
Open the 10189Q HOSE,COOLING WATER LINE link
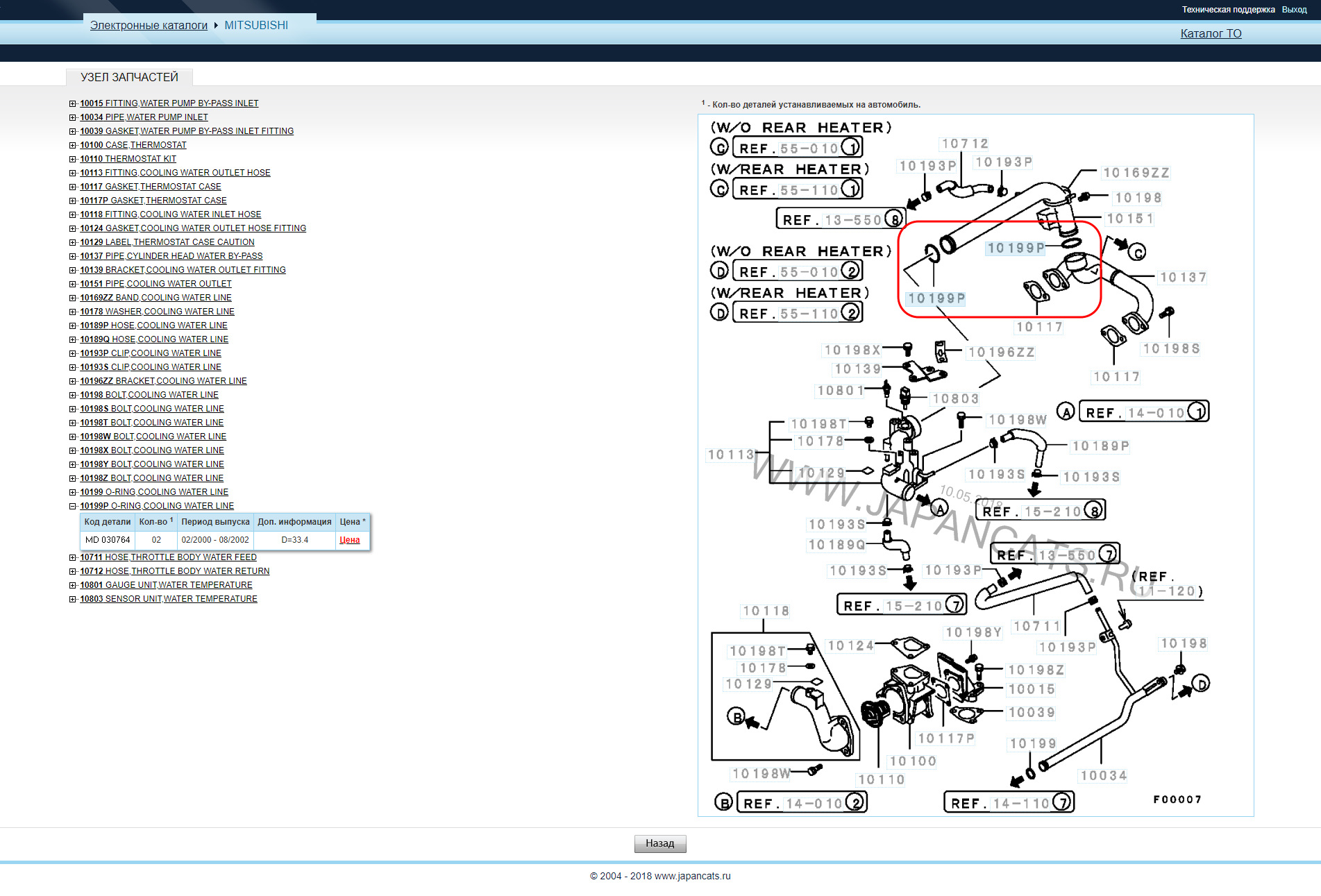point(154,339)
